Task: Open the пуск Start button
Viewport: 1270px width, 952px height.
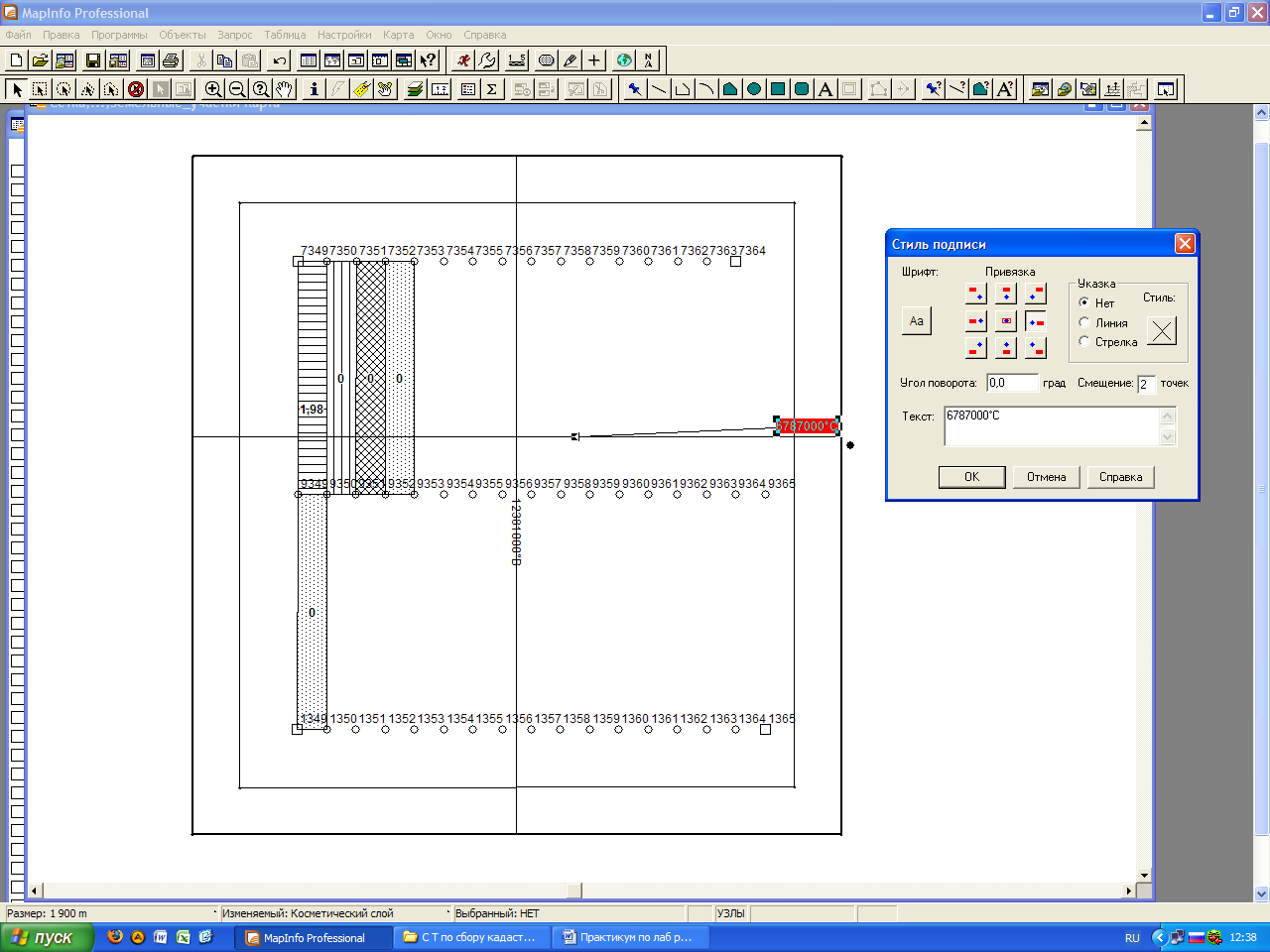Action: click(47, 937)
